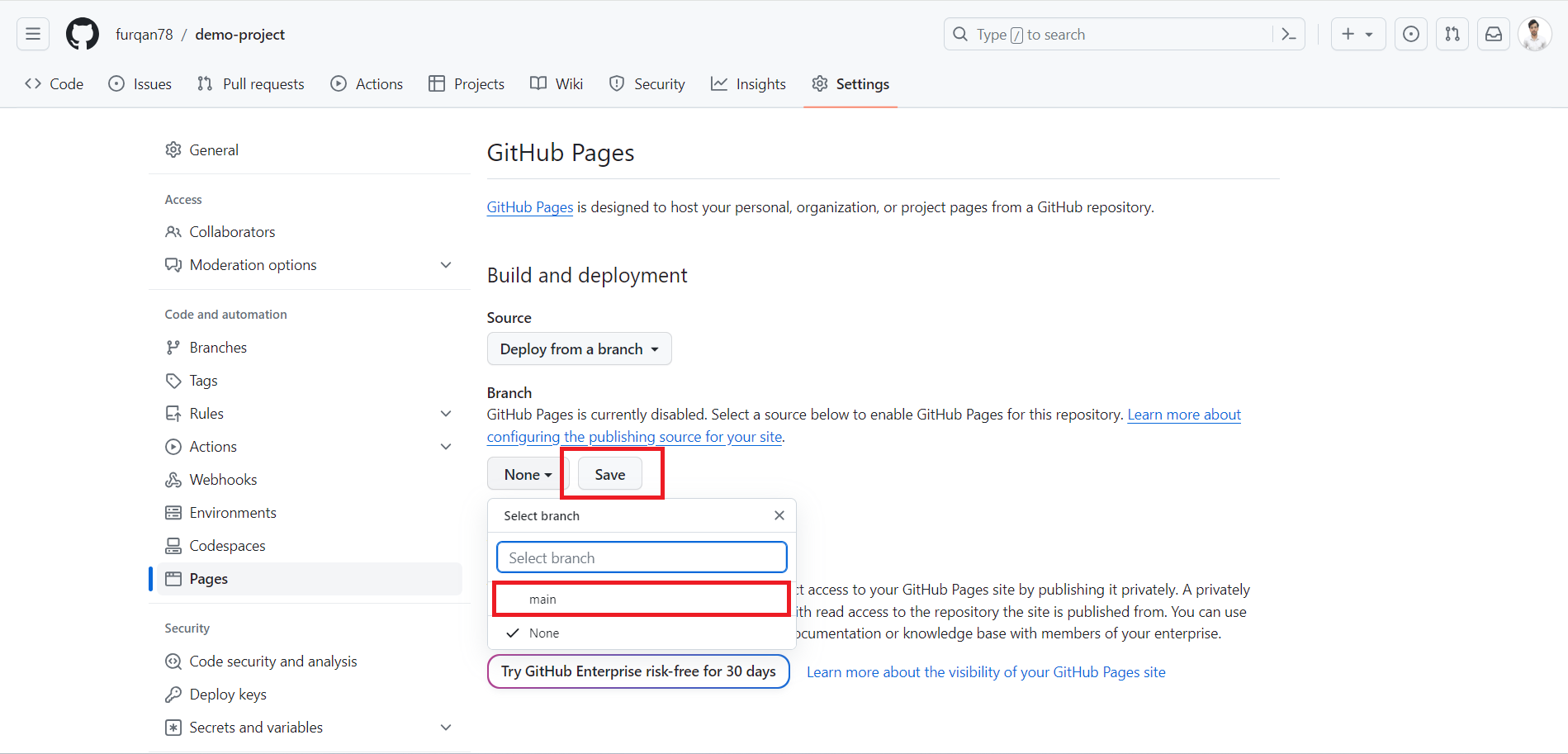Screen dimensions: 1568x754
Task: Click the Branches git icon
Action: point(173,348)
